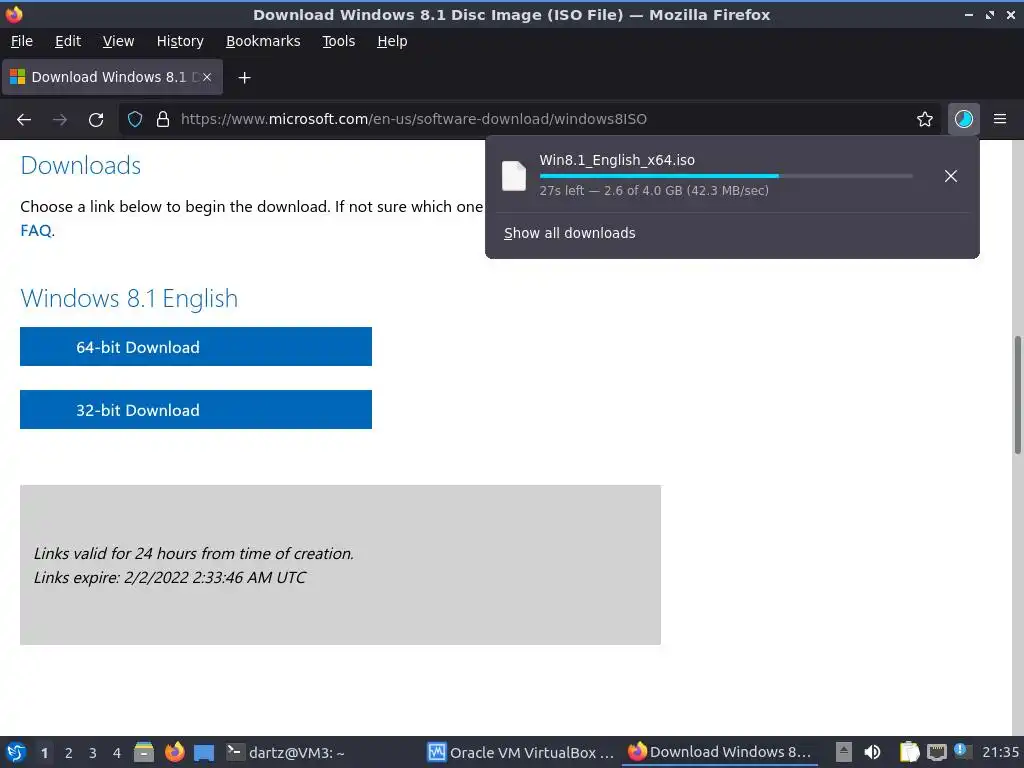
Task: Click the Win8.1_English_x64.iso download entry name
Action: 616,160
